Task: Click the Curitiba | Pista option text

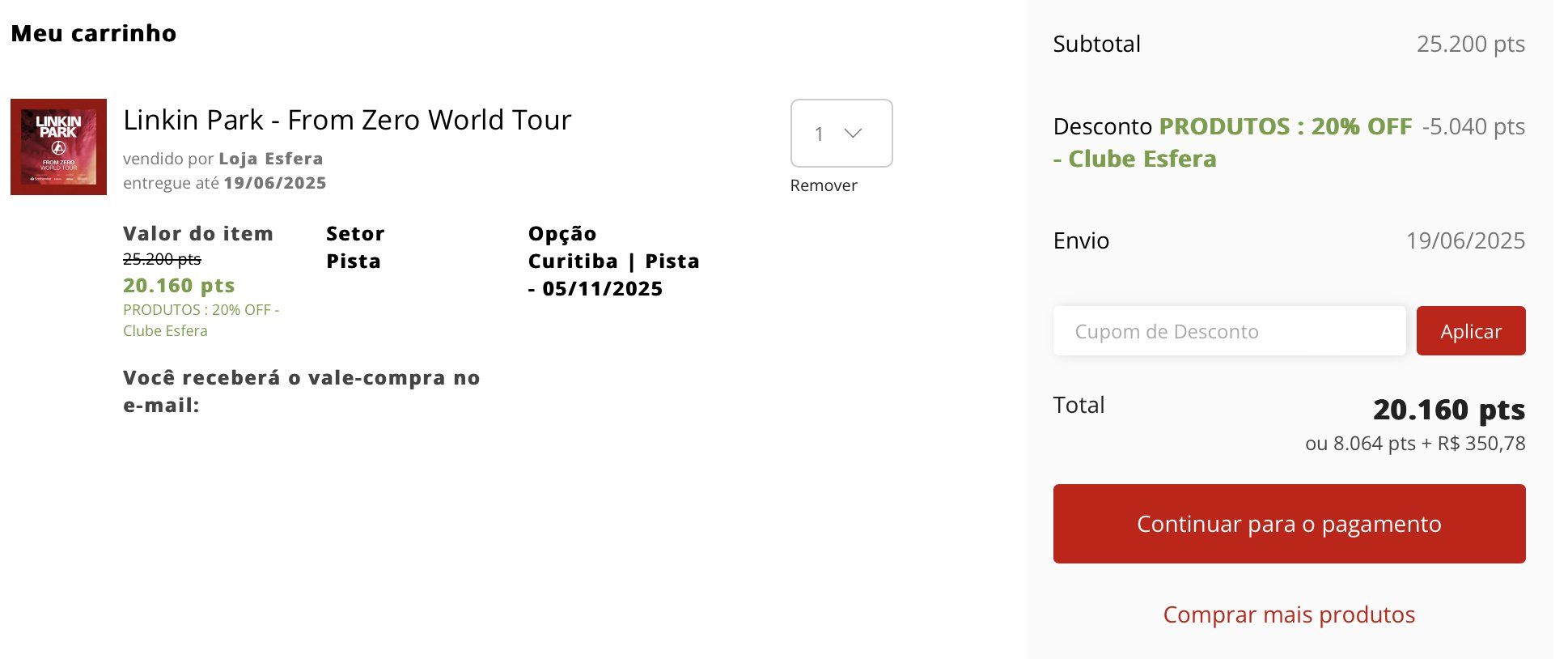Action: (x=613, y=261)
